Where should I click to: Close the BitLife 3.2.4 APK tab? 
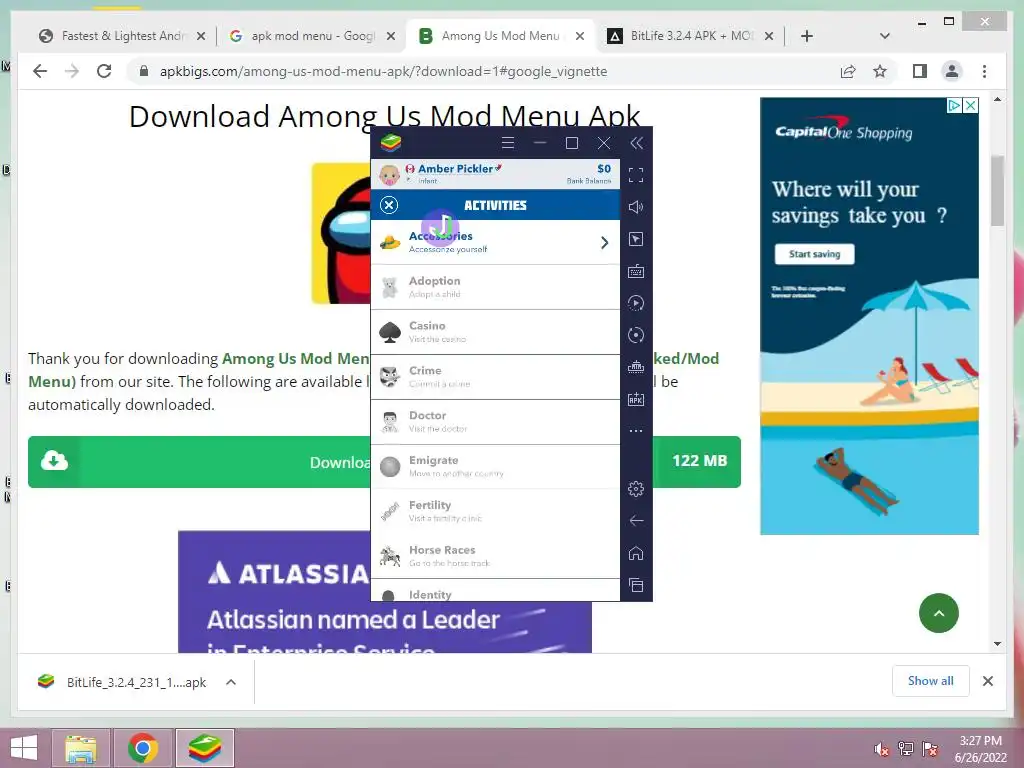(769, 37)
